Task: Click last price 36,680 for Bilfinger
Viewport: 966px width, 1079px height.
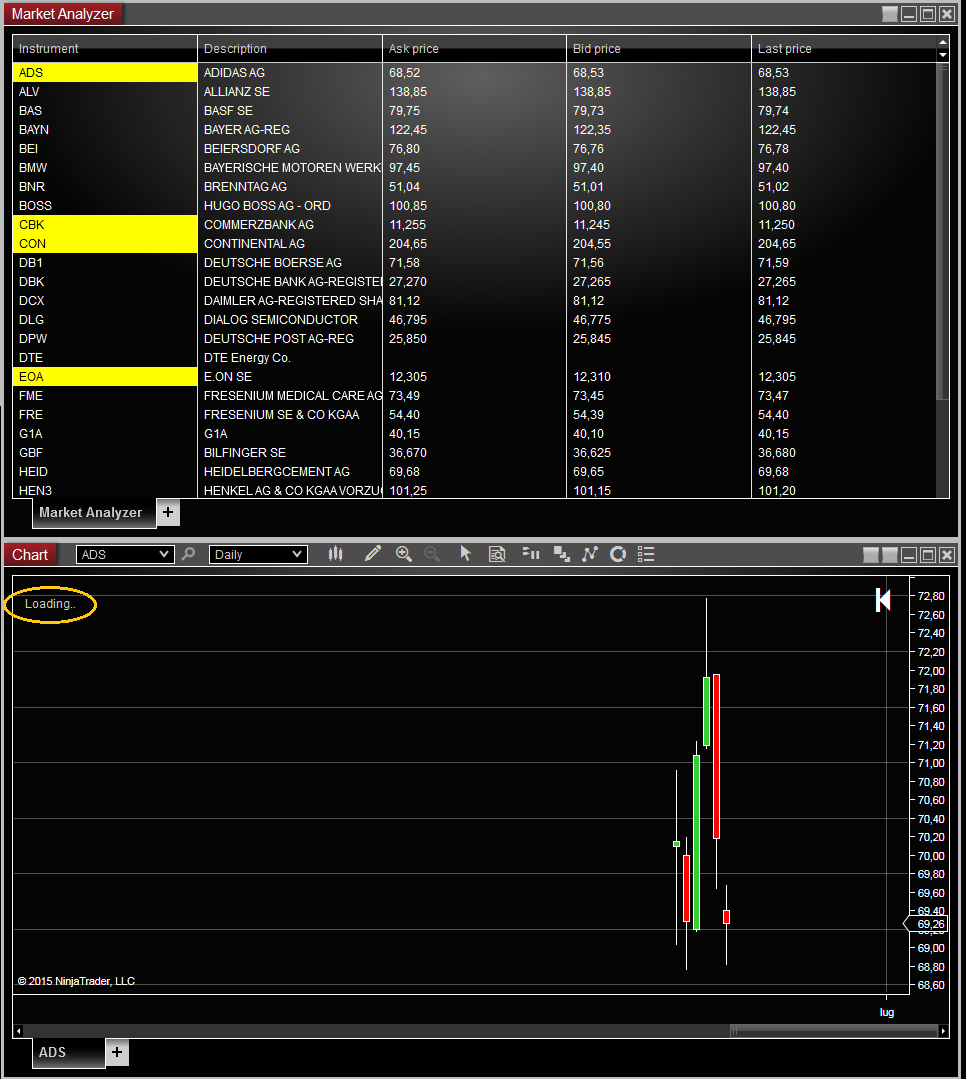Action: tap(777, 453)
